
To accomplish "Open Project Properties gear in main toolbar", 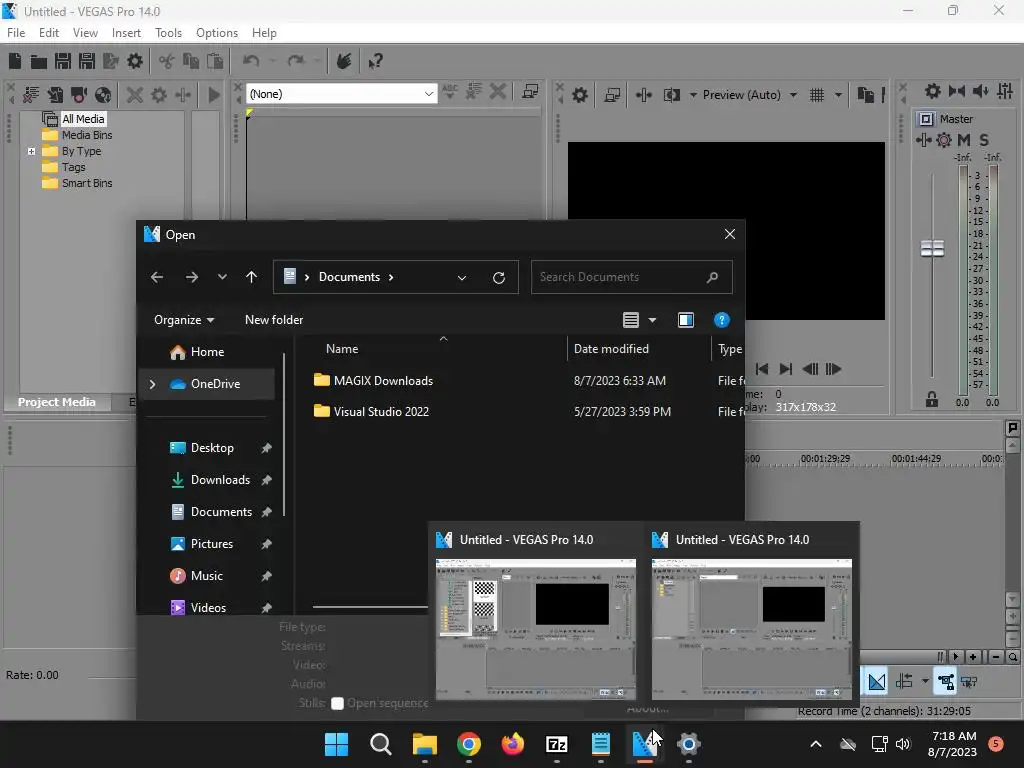I will coord(135,61).
